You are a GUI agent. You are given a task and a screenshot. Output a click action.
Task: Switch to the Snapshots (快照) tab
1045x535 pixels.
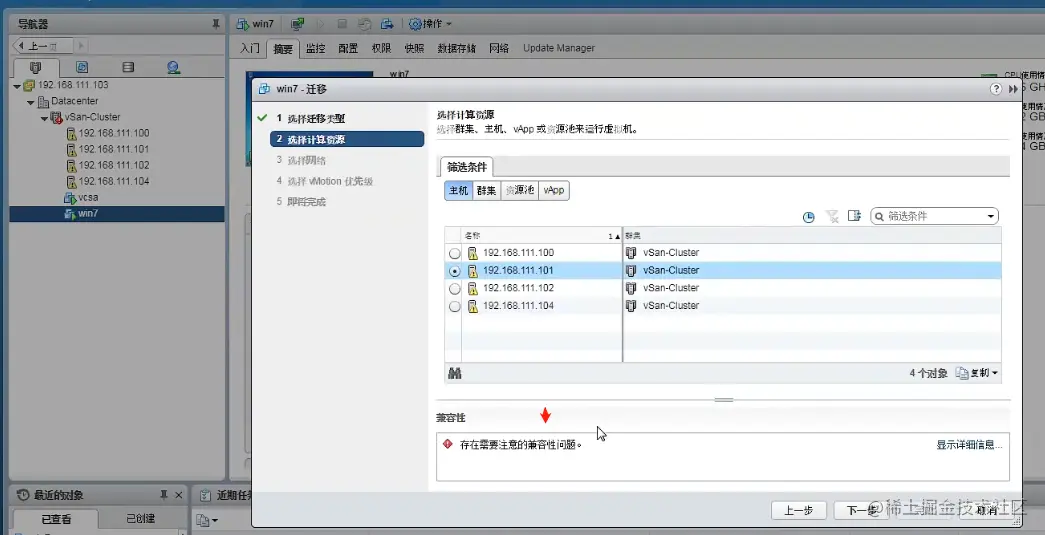(x=414, y=48)
